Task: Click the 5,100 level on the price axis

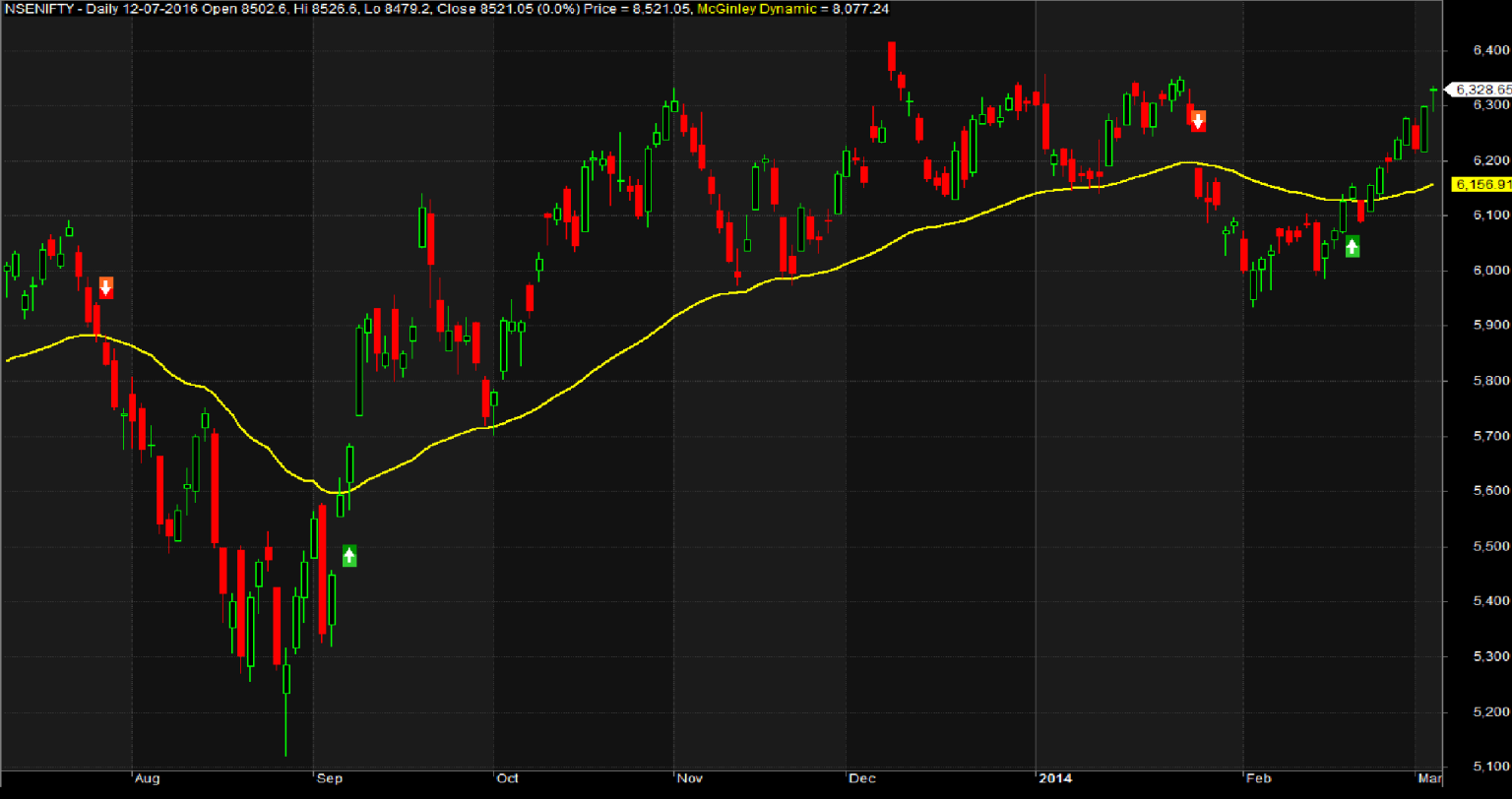Action: pyautogui.click(x=1489, y=767)
